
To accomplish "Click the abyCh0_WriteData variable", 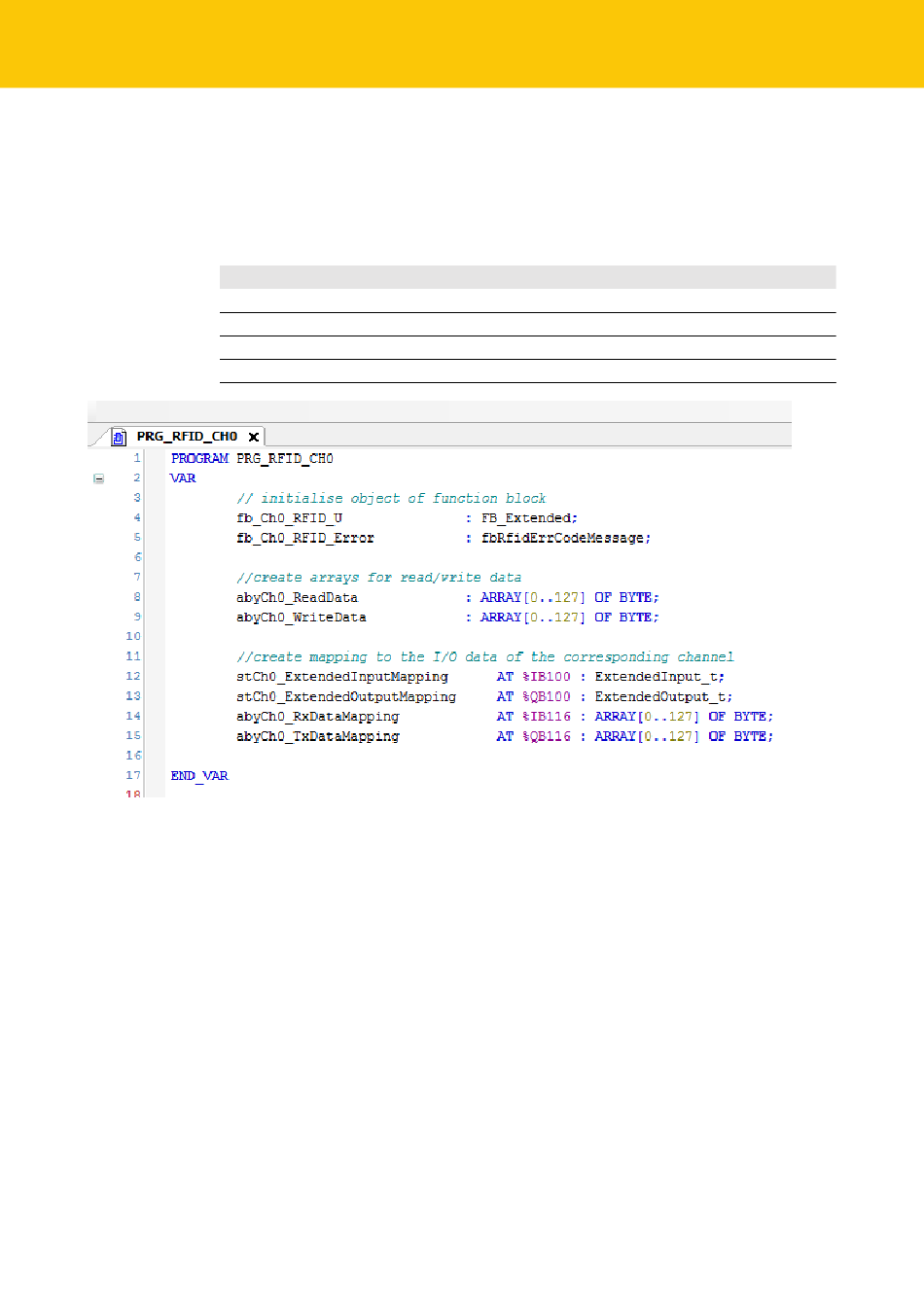I will pos(301,618).
